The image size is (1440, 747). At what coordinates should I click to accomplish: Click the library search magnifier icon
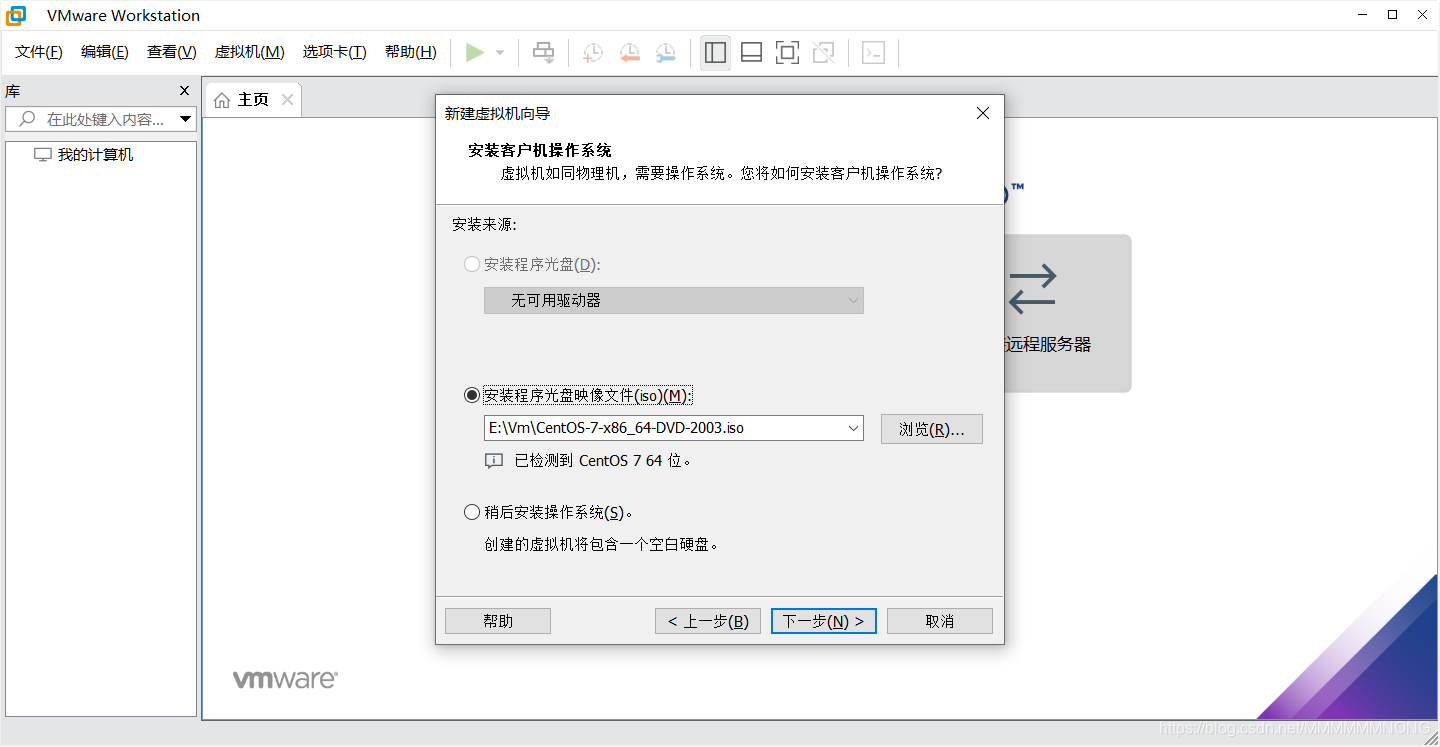(27, 119)
